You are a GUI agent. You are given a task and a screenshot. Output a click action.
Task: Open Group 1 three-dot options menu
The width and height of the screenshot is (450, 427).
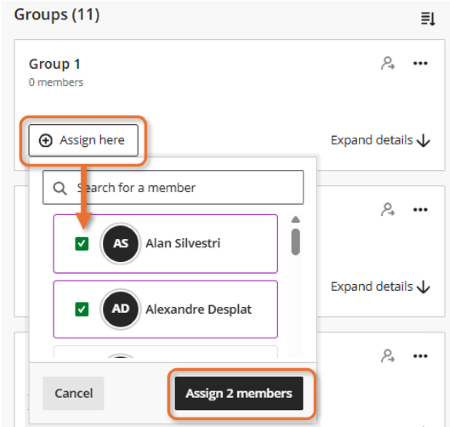[420, 63]
